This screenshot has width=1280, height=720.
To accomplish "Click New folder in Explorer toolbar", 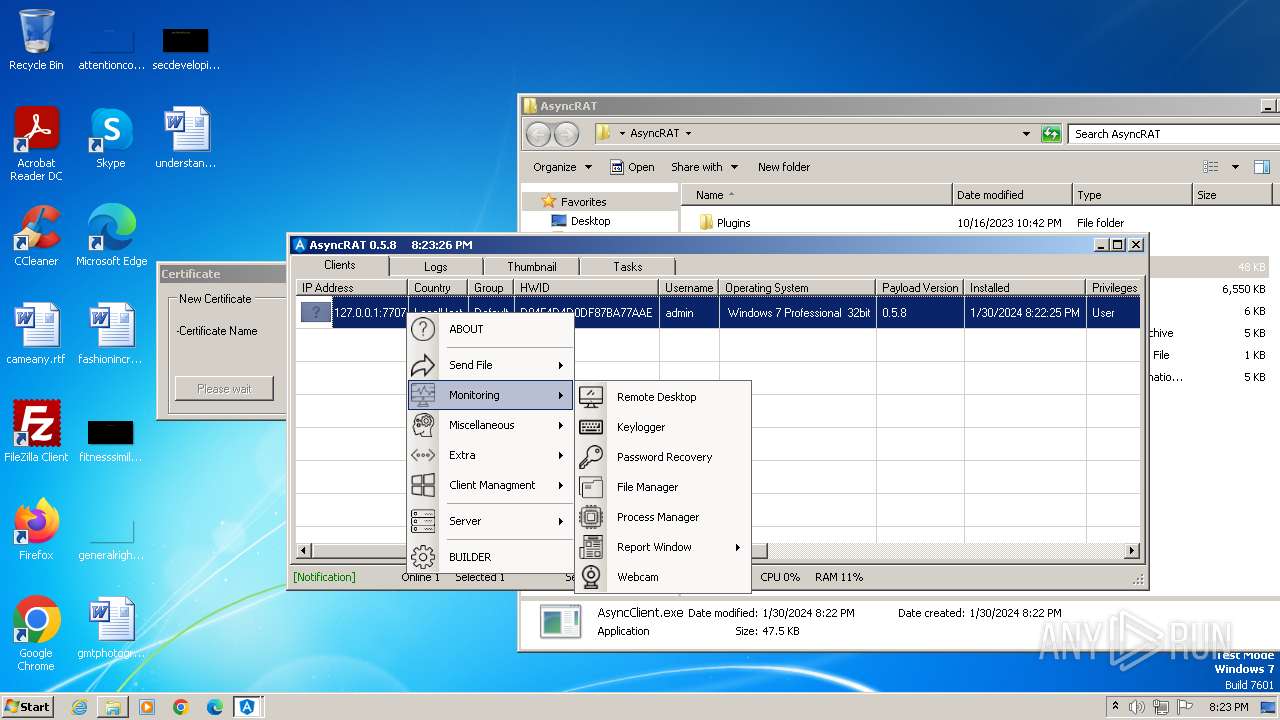I will point(784,167).
